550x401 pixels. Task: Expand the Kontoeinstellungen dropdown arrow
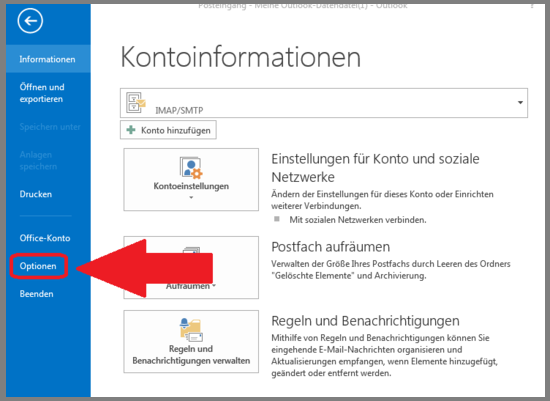[x=191, y=198]
